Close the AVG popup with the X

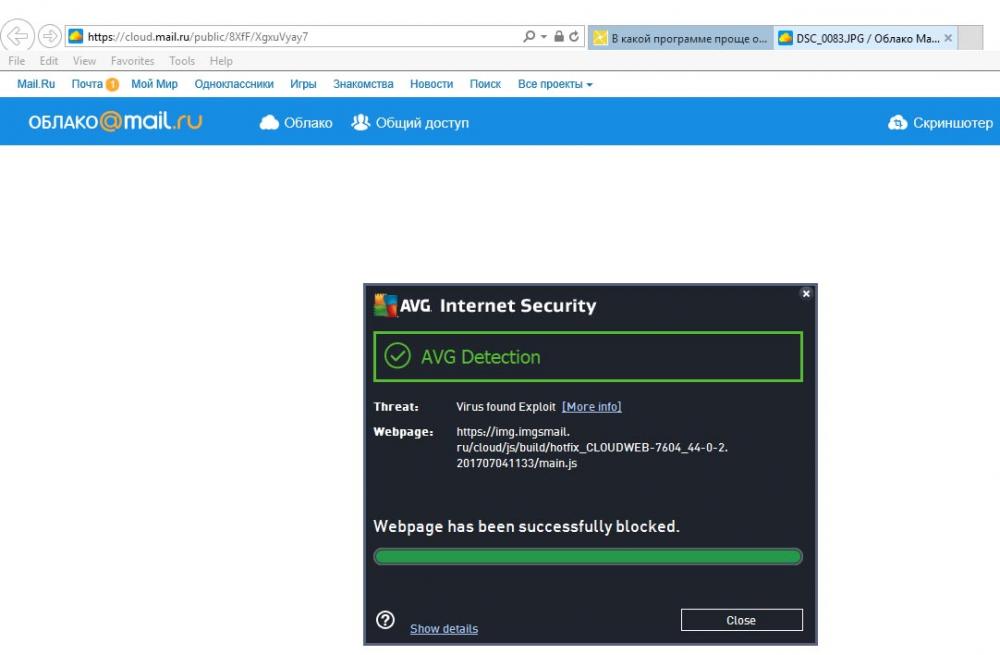pyautogui.click(x=806, y=293)
